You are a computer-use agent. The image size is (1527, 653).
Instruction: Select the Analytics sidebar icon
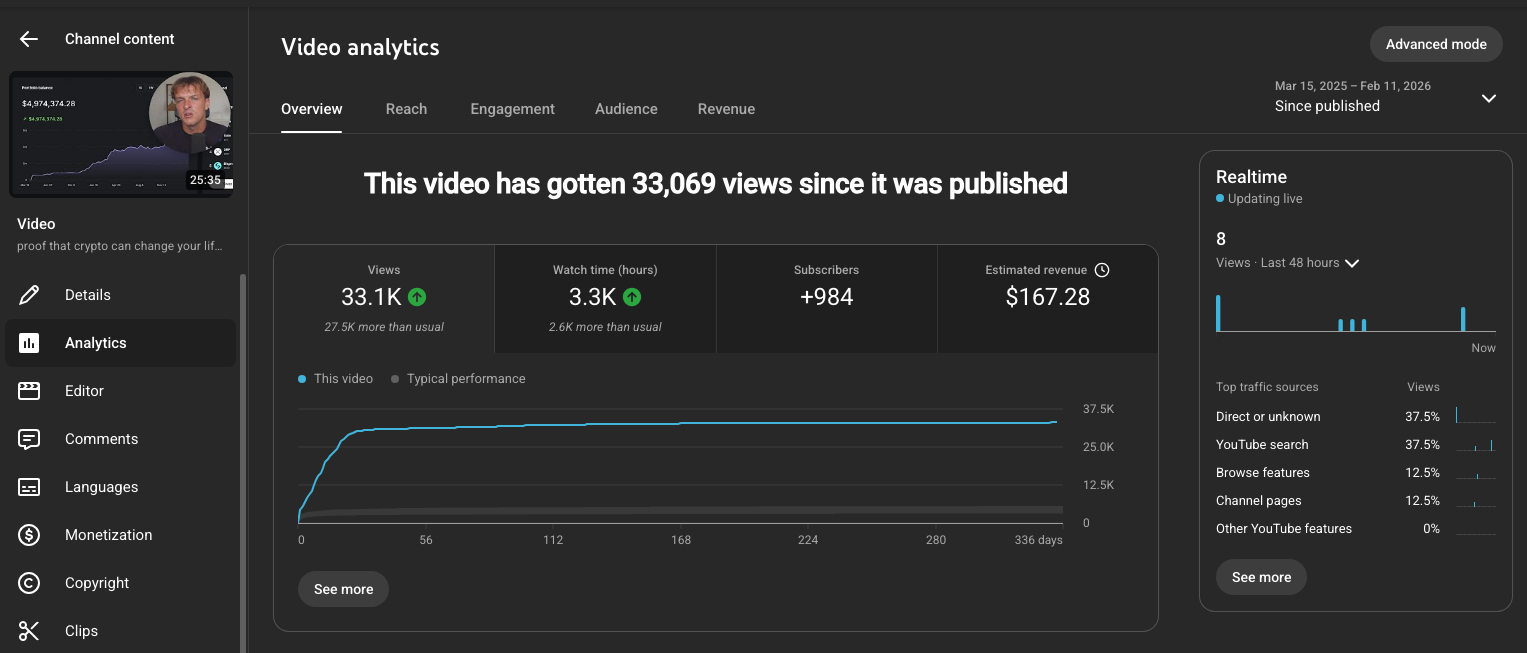click(x=29, y=342)
